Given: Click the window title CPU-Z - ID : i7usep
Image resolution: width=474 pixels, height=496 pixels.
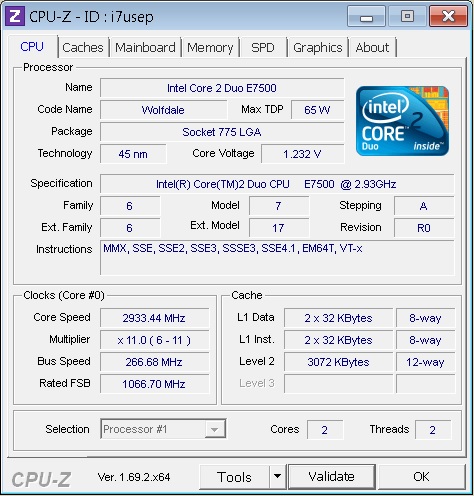Looking at the screenshot, I should pyautogui.click(x=91, y=17).
